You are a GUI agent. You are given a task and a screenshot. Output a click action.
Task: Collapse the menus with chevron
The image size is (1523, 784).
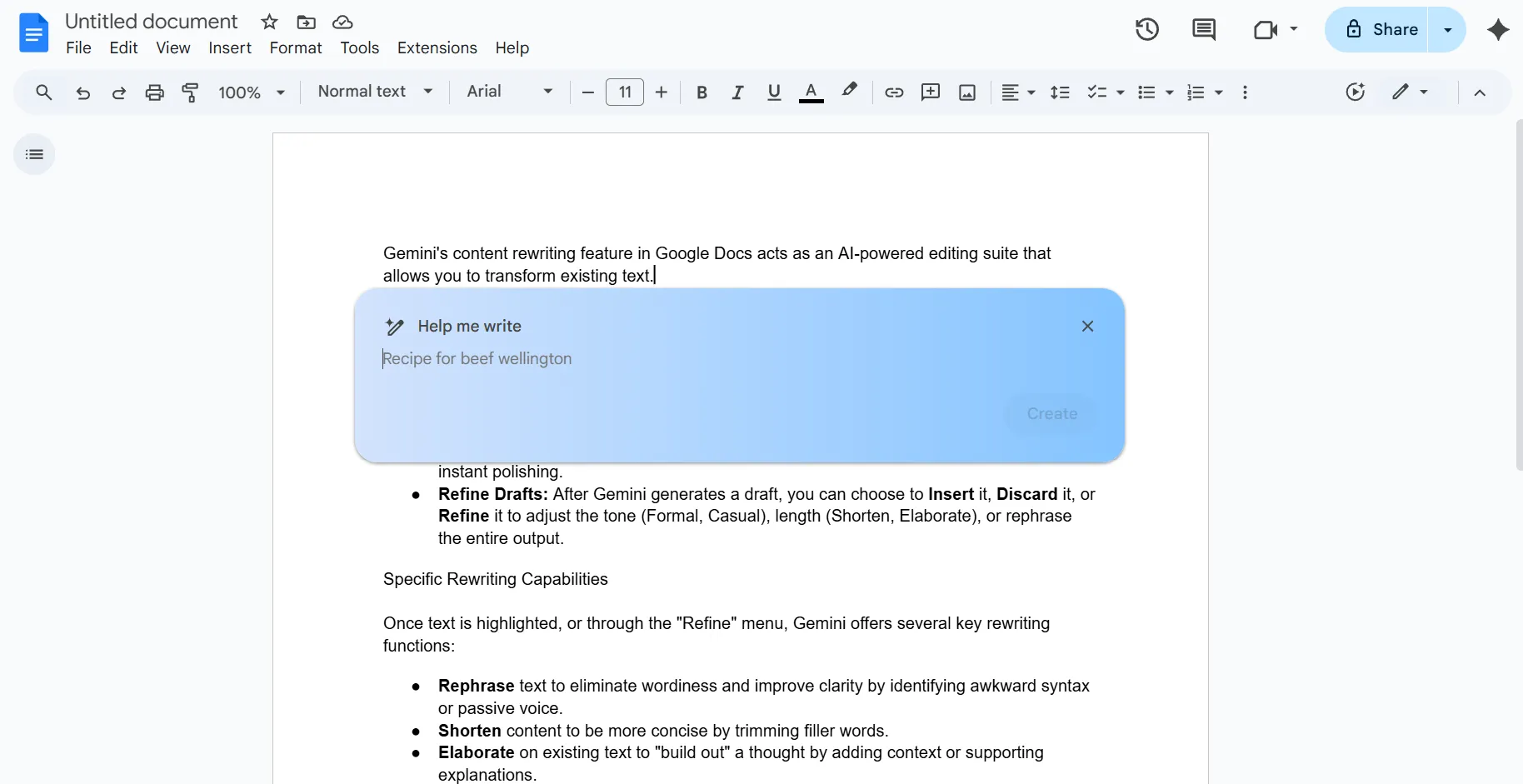pyautogui.click(x=1480, y=92)
